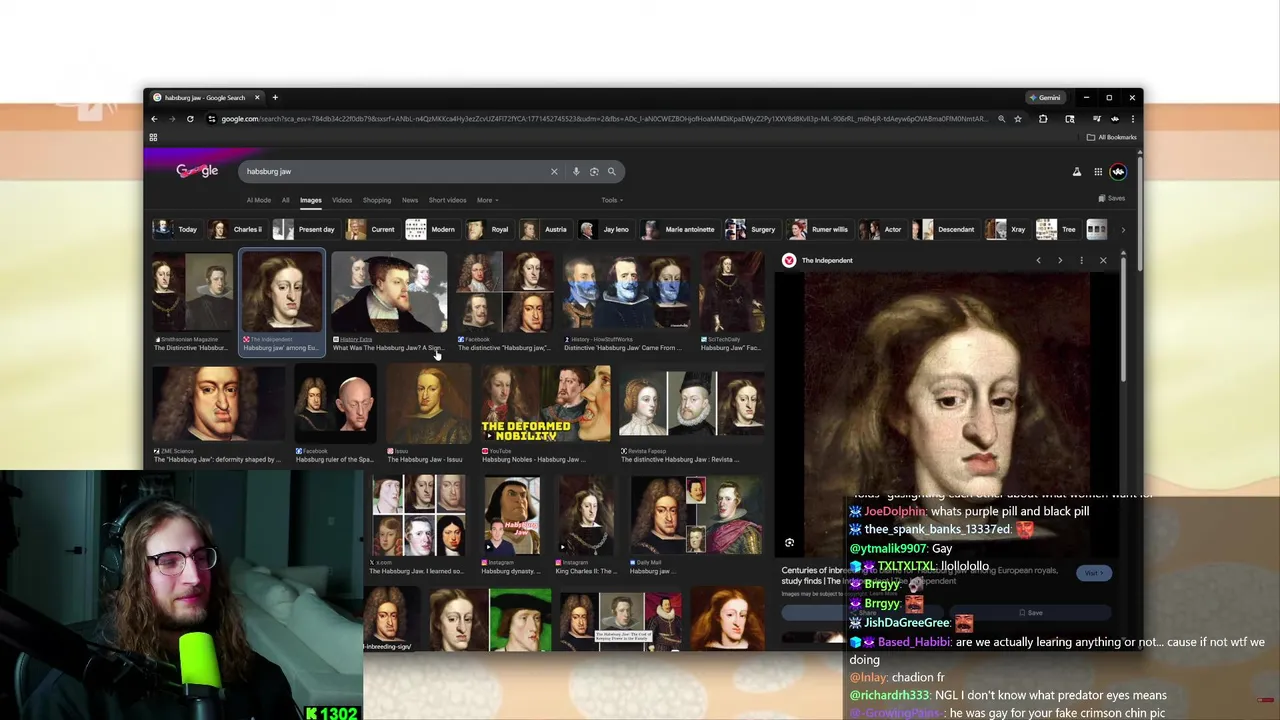
Task: Open Saves in the results header
Action: (x=1112, y=198)
